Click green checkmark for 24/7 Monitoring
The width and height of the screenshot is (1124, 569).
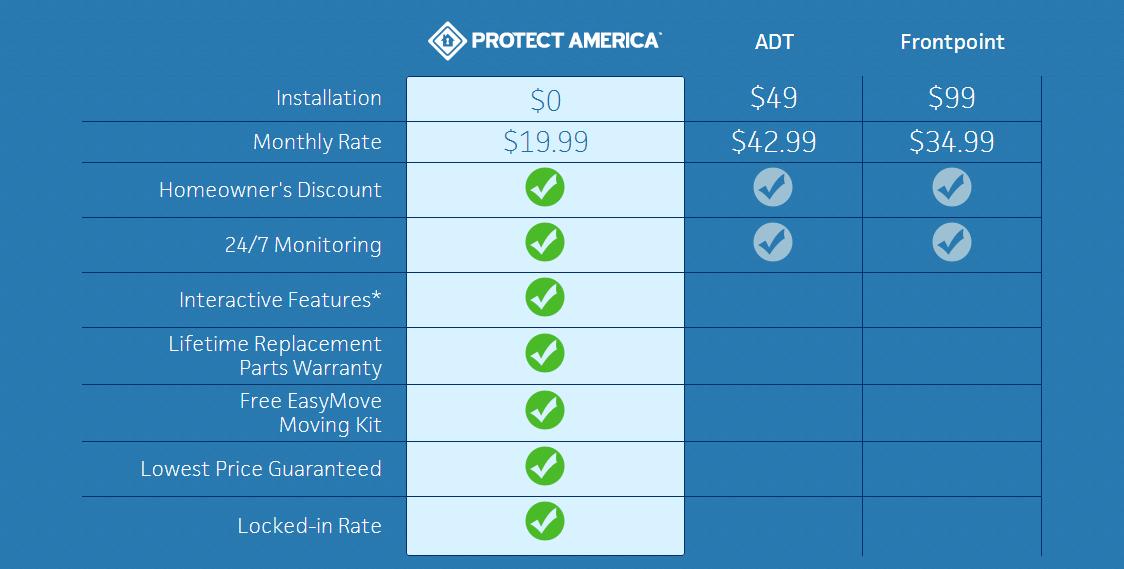(x=545, y=242)
